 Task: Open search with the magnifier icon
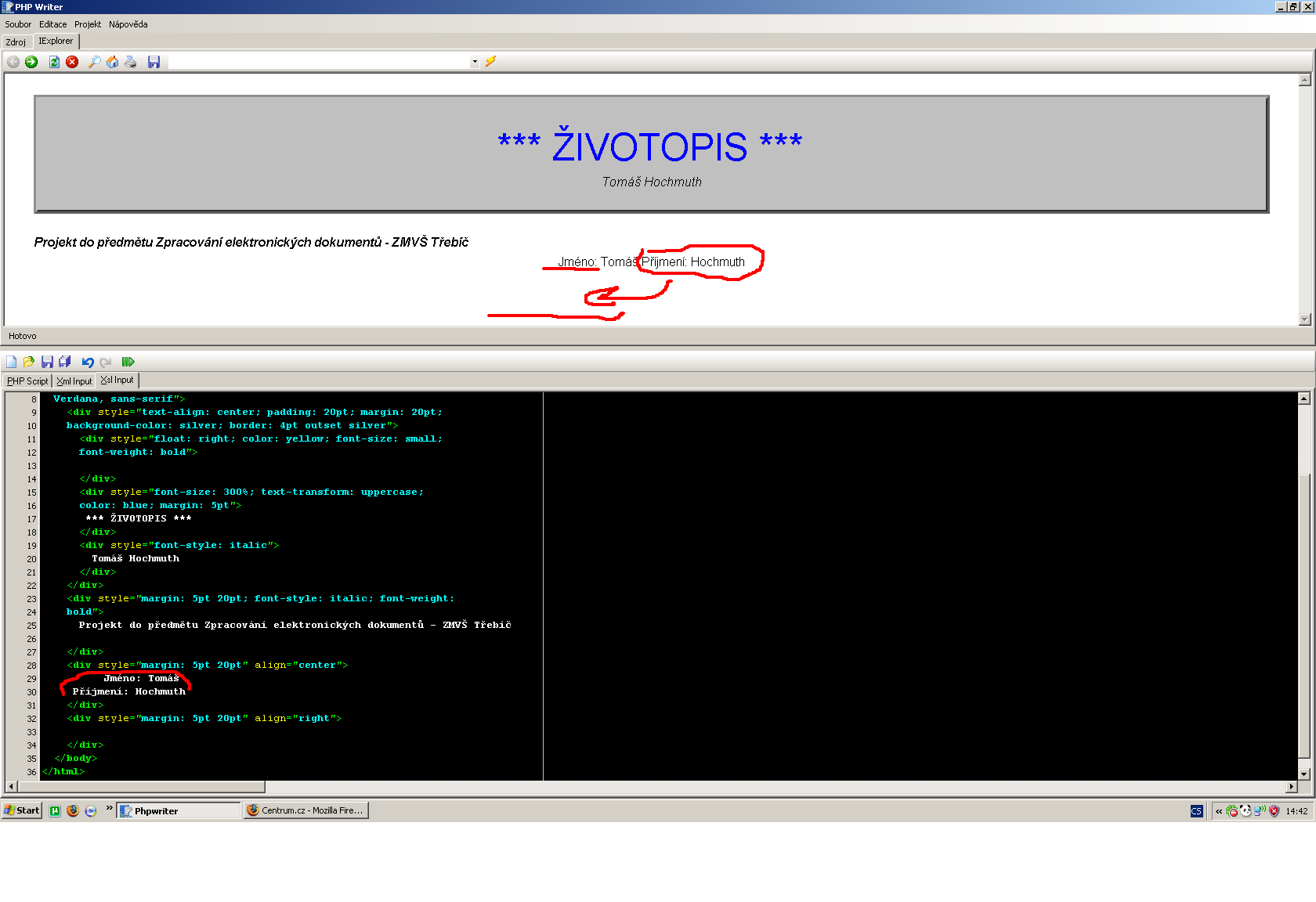coord(94,62)
